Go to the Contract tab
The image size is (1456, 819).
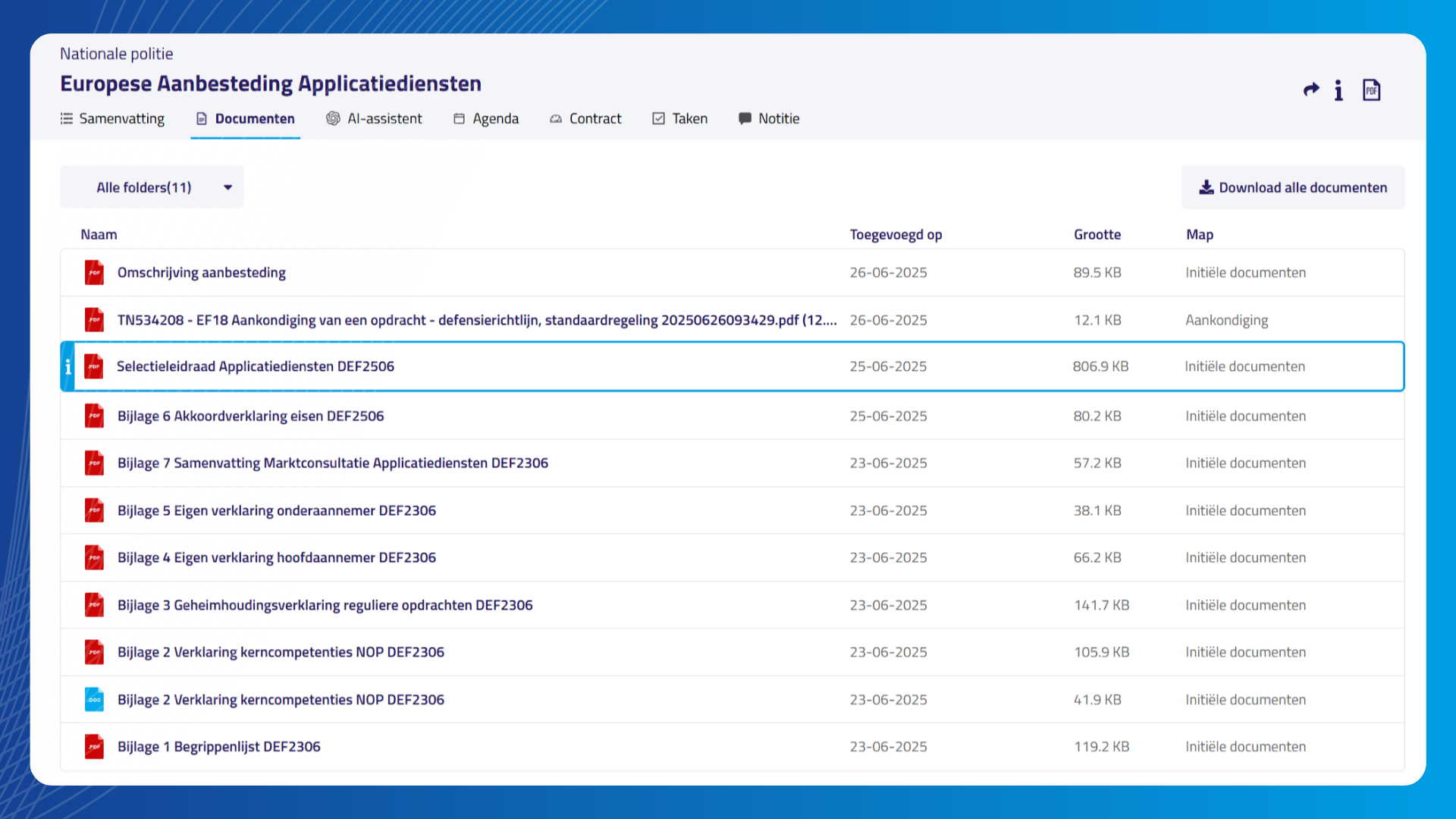point(585,118)
